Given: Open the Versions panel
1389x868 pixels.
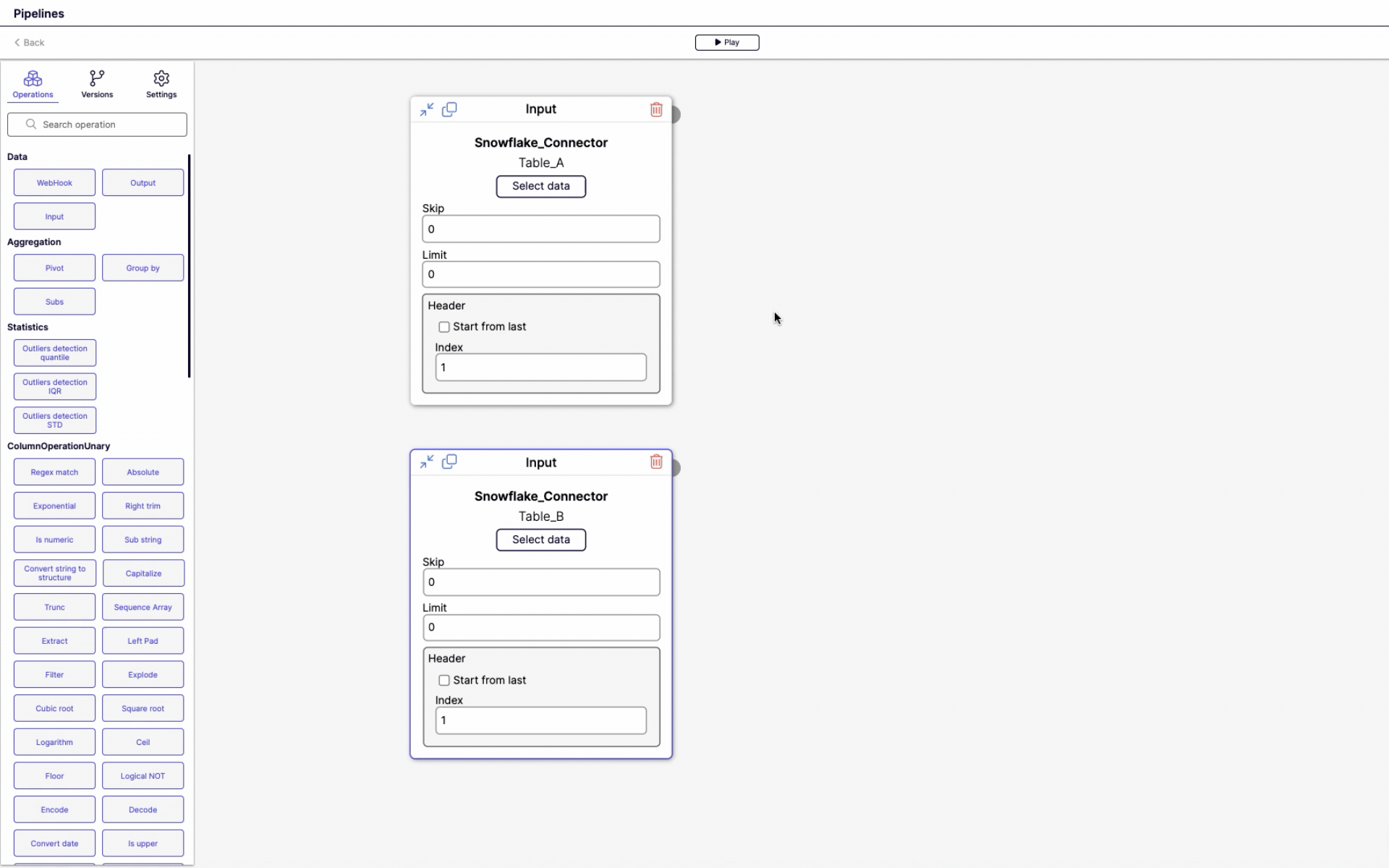Looking at the screenshot, I should [96, 83].
